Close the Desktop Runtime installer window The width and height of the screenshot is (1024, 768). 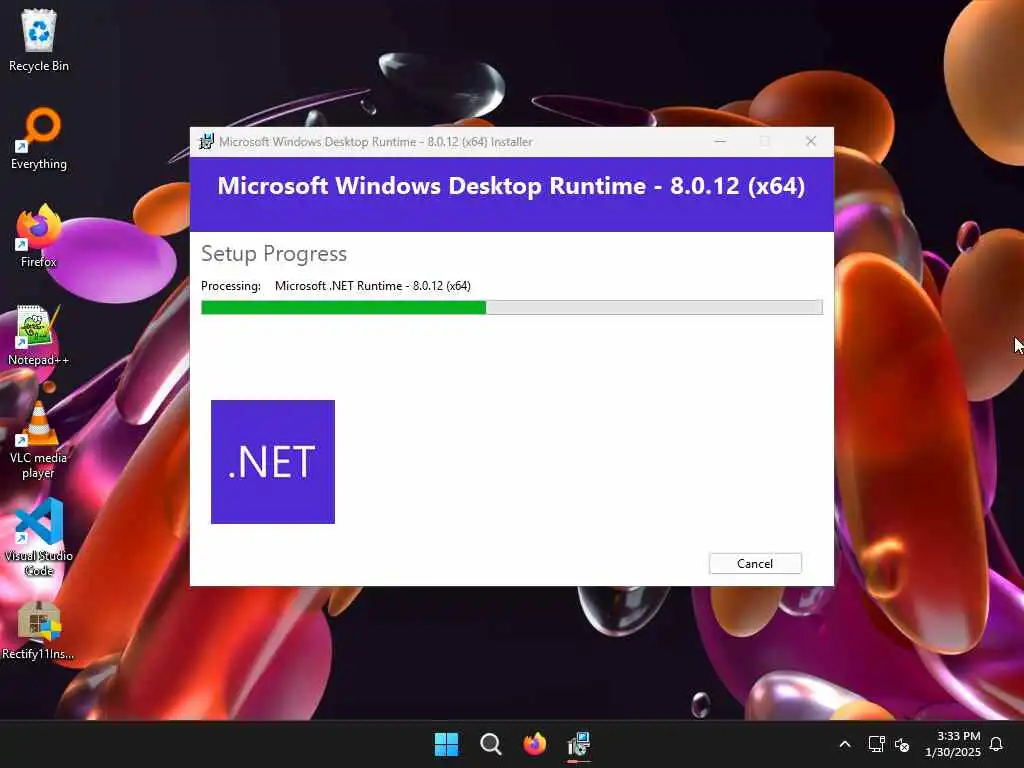(x=810, y=142)
